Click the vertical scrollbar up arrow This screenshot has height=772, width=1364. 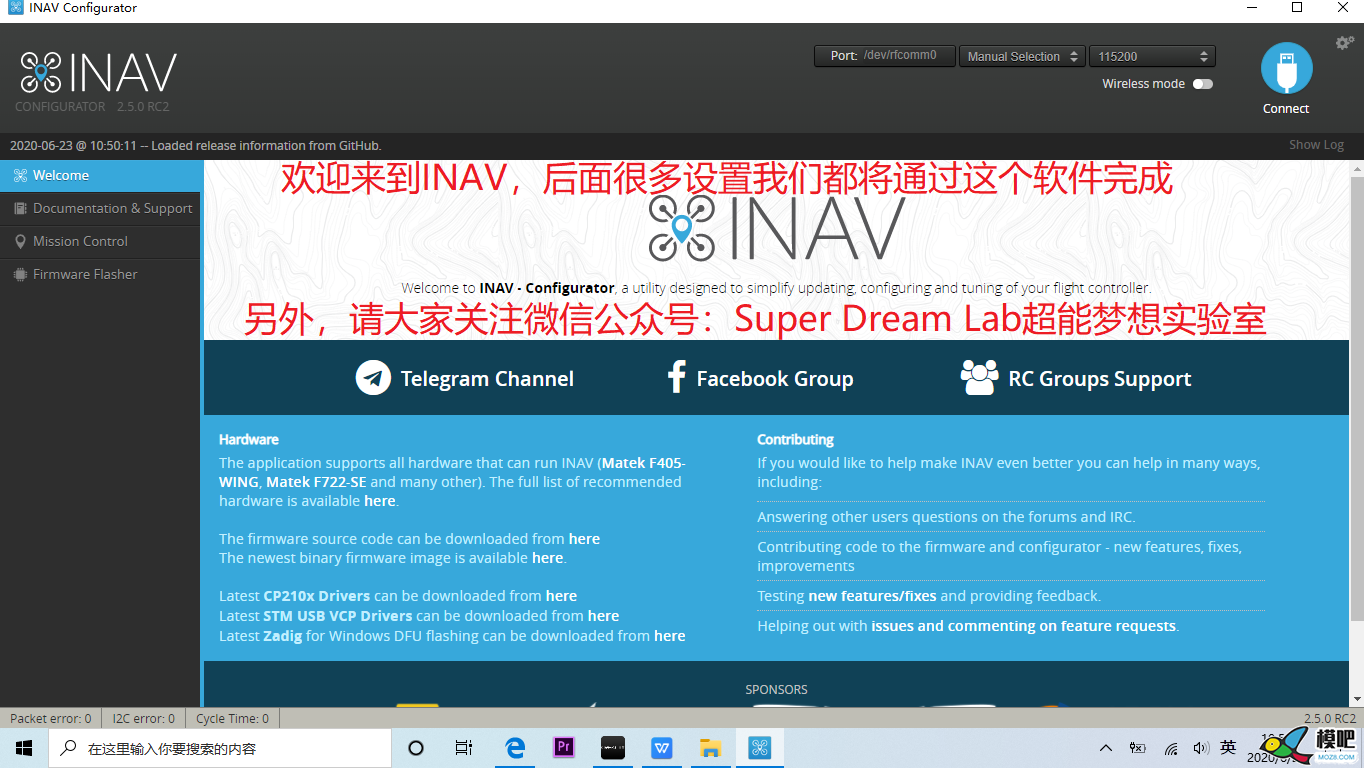[x=1356, y=168]
